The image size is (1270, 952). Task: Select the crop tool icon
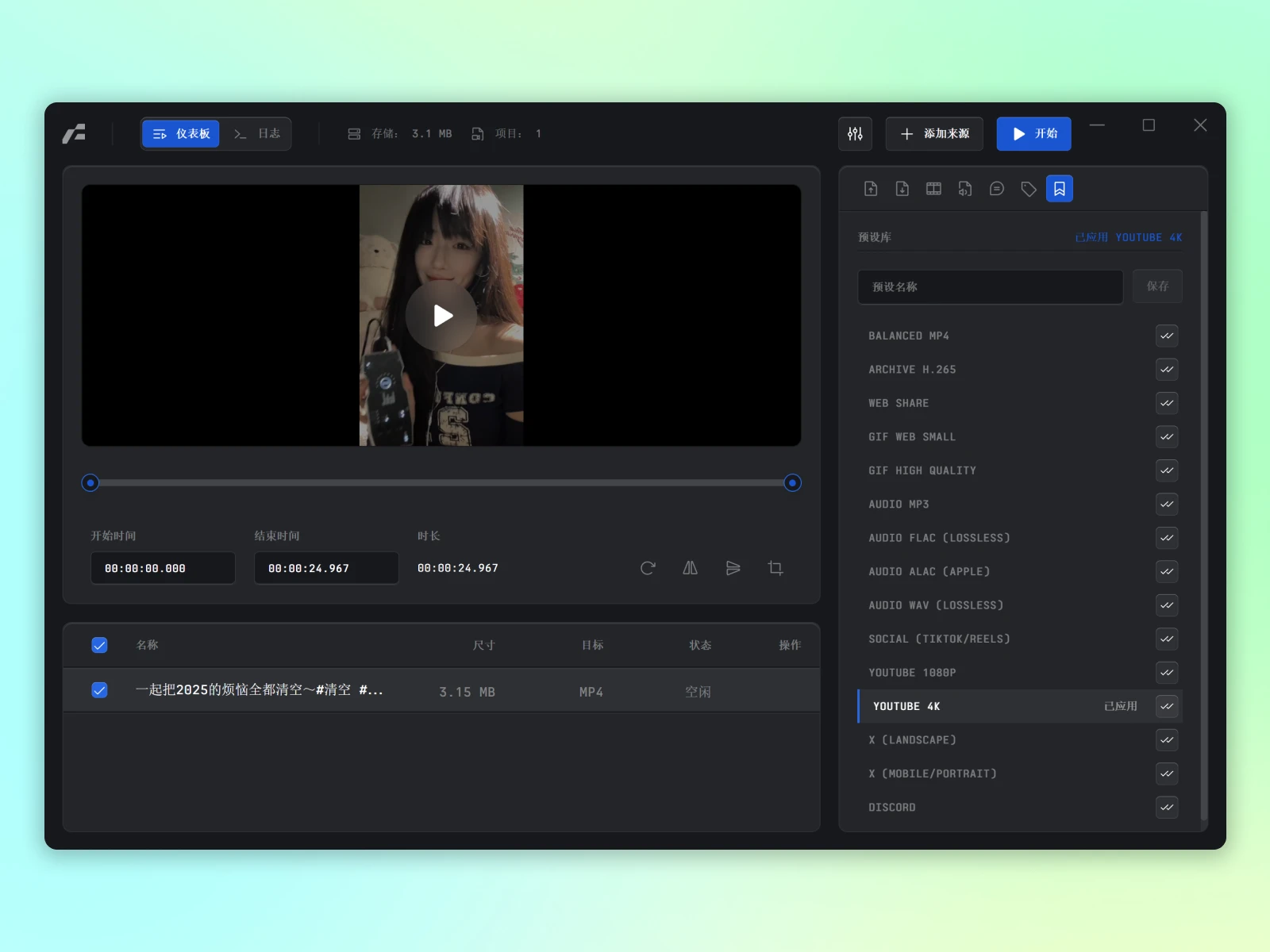coord(775,568)
